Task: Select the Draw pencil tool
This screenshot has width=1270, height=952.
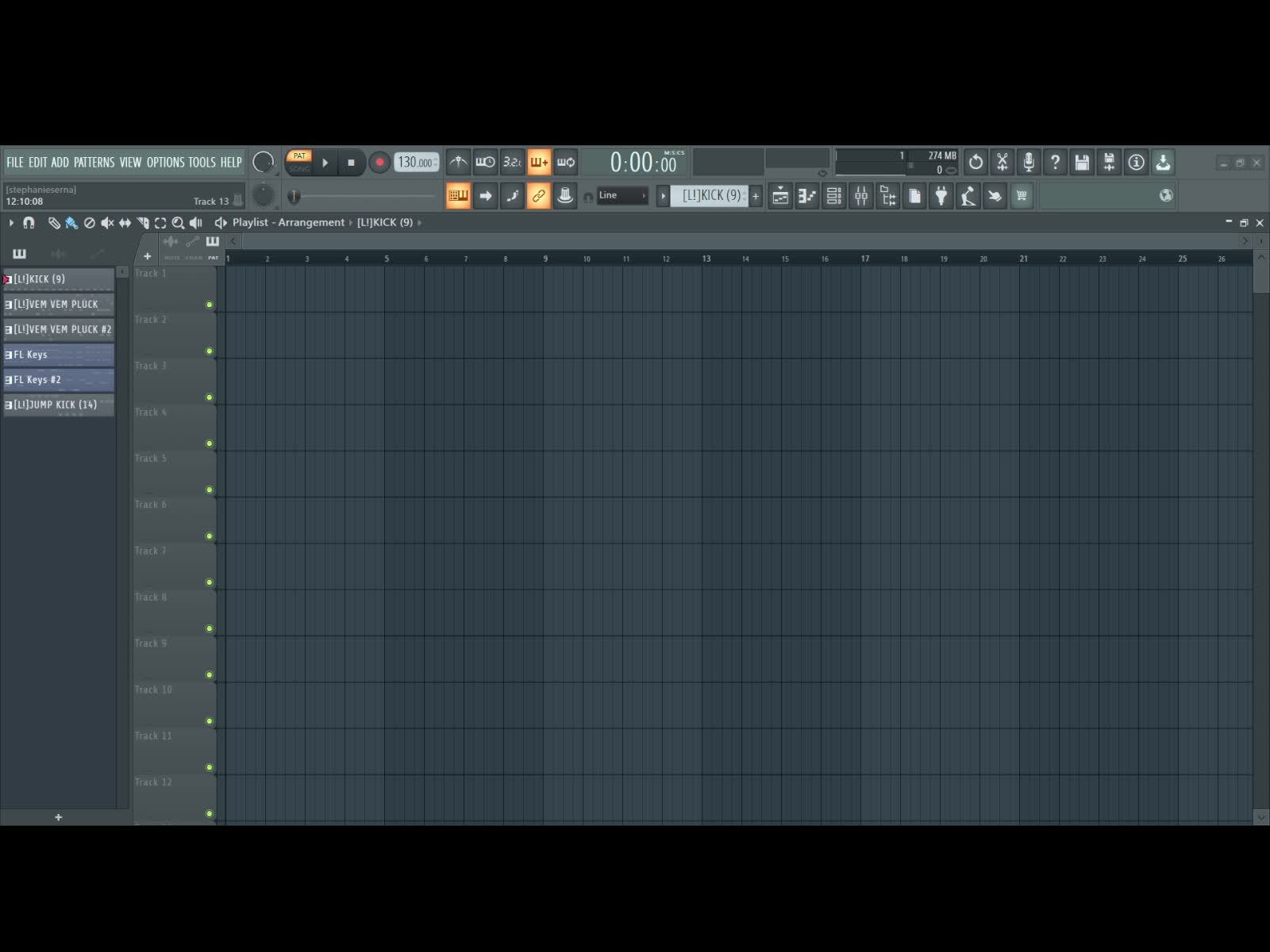Action: pyautogui.click(x=54, y=223)
